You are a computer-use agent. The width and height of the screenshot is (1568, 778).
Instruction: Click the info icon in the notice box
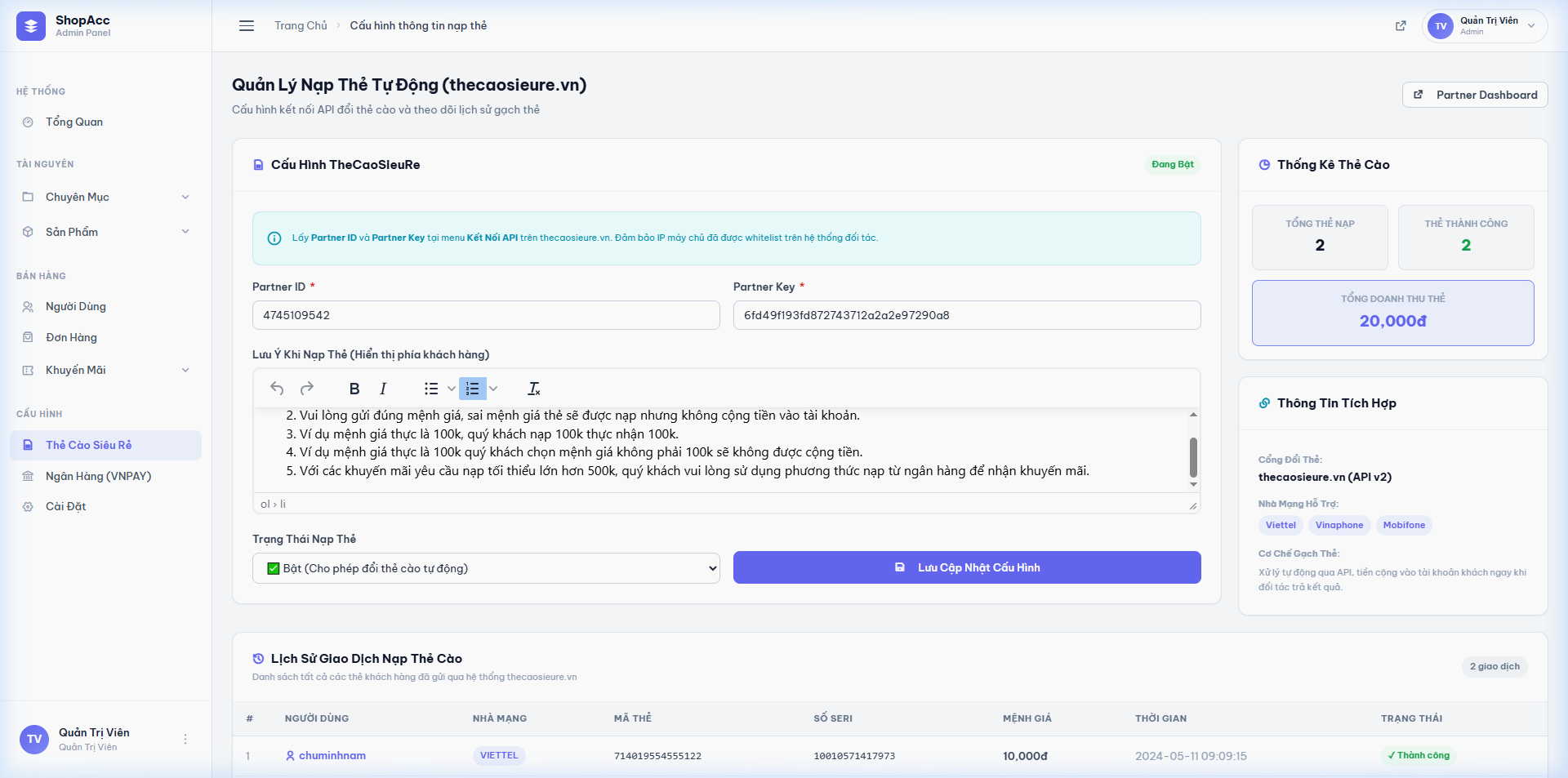pyautogui.click(x=274, y=238)
